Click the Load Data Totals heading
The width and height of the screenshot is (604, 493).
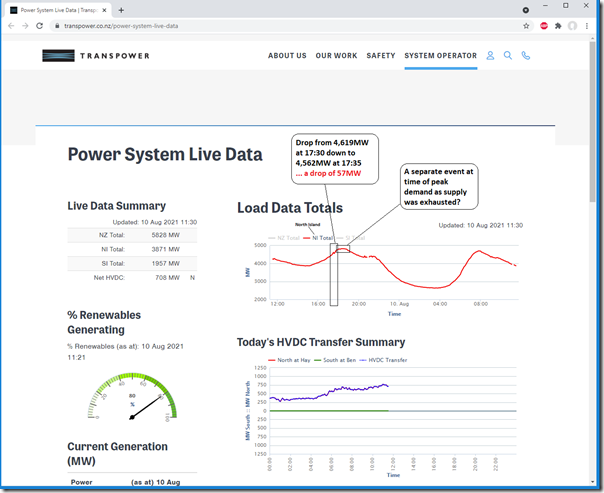[x=290, y=208]
